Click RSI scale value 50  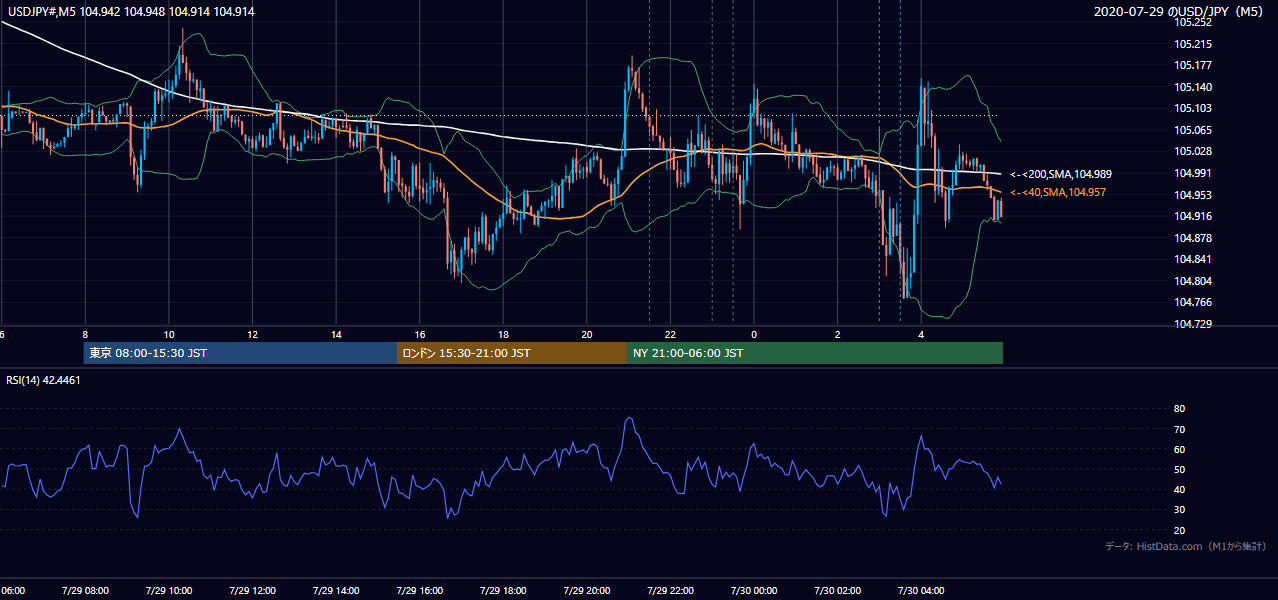1179,469
